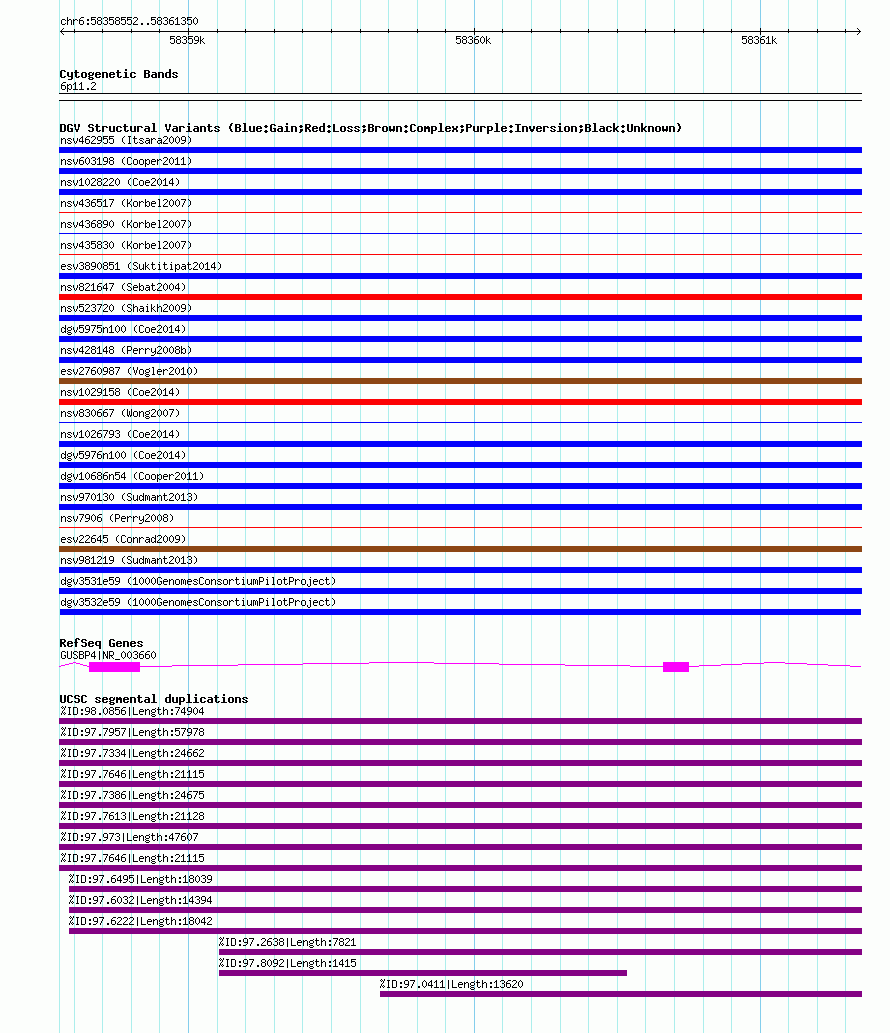
Task: Click nsv981219 (Sudmant2013) label
Action: coord(129,561)
